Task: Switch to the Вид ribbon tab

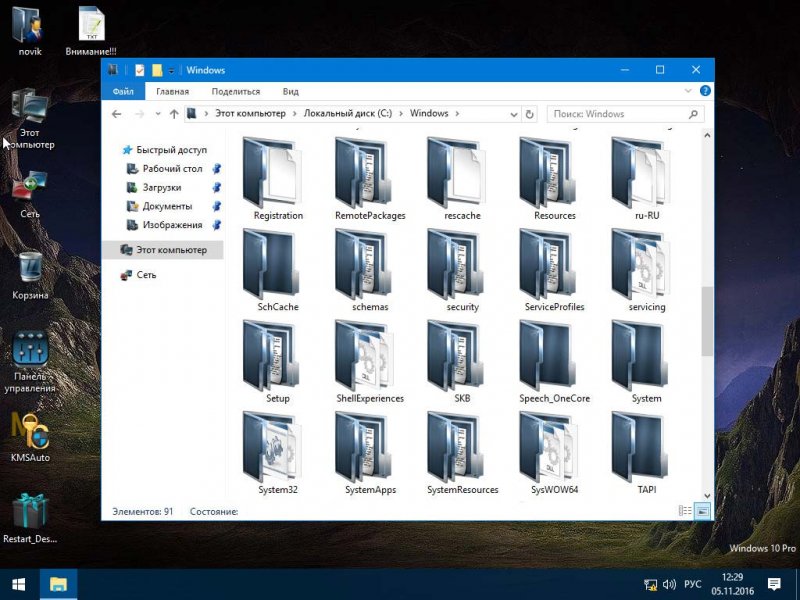Action: [x=291, y=91]
